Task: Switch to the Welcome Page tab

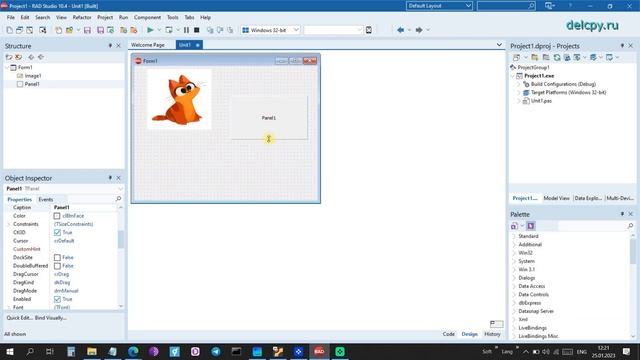Action: point(148,45)
